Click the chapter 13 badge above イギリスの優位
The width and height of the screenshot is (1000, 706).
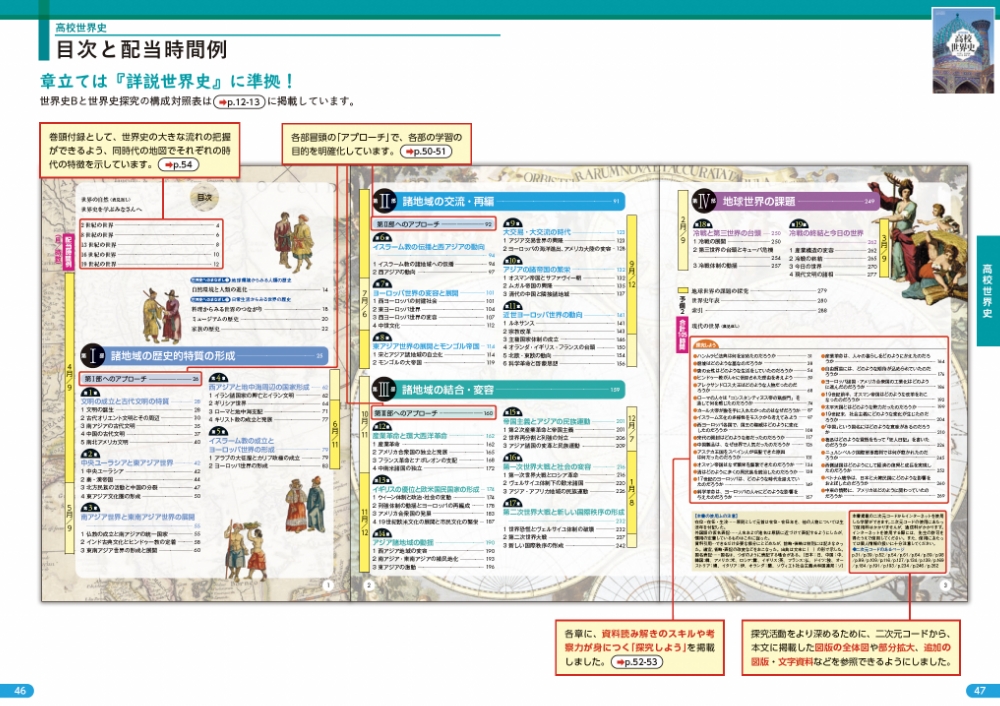[x=382, y=480]
